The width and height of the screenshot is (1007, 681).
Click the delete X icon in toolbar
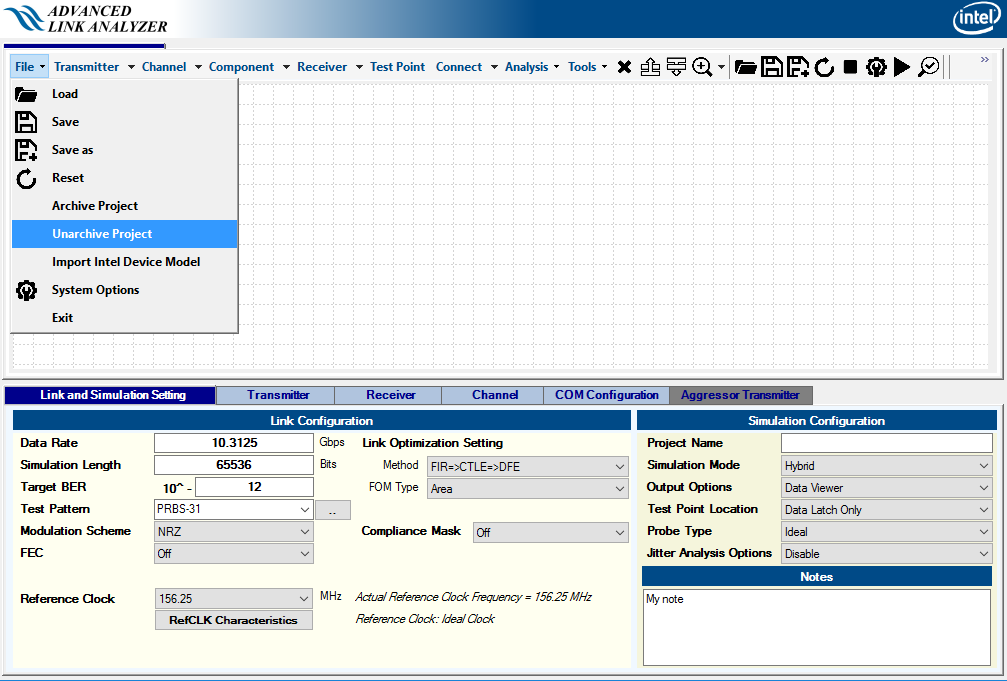coord(624,67)
